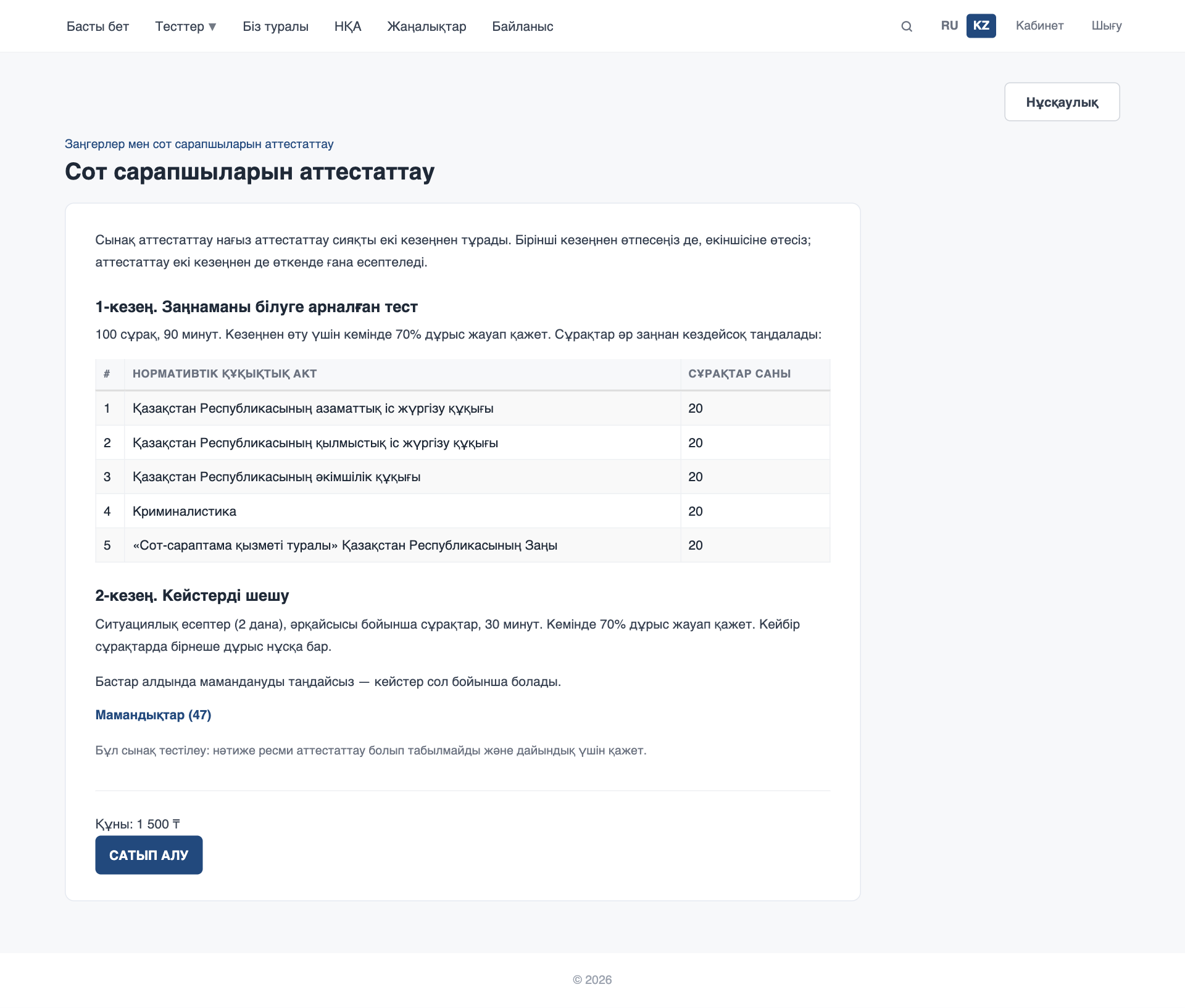Go to Біз туралы page

point(275,26)
